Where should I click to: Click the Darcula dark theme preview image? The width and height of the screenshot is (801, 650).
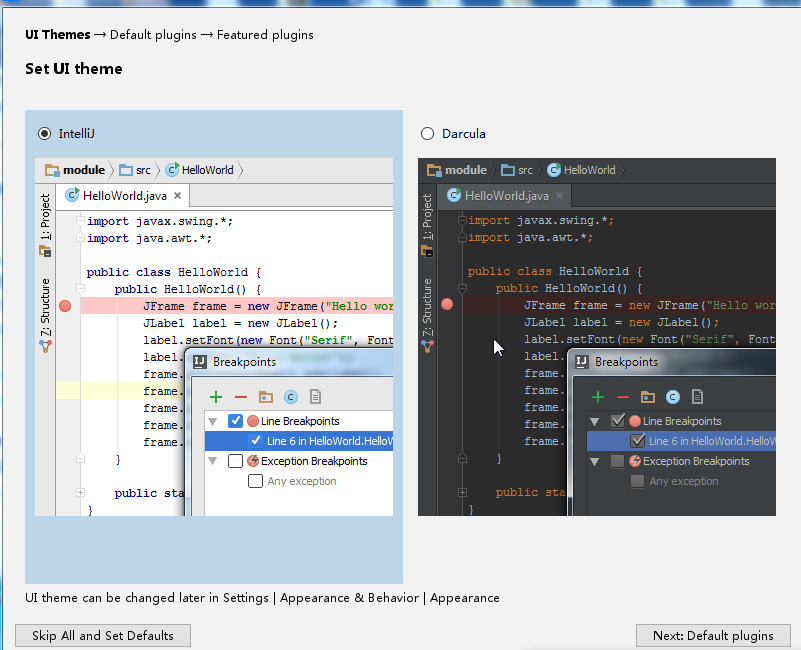(x=597, y=337)
